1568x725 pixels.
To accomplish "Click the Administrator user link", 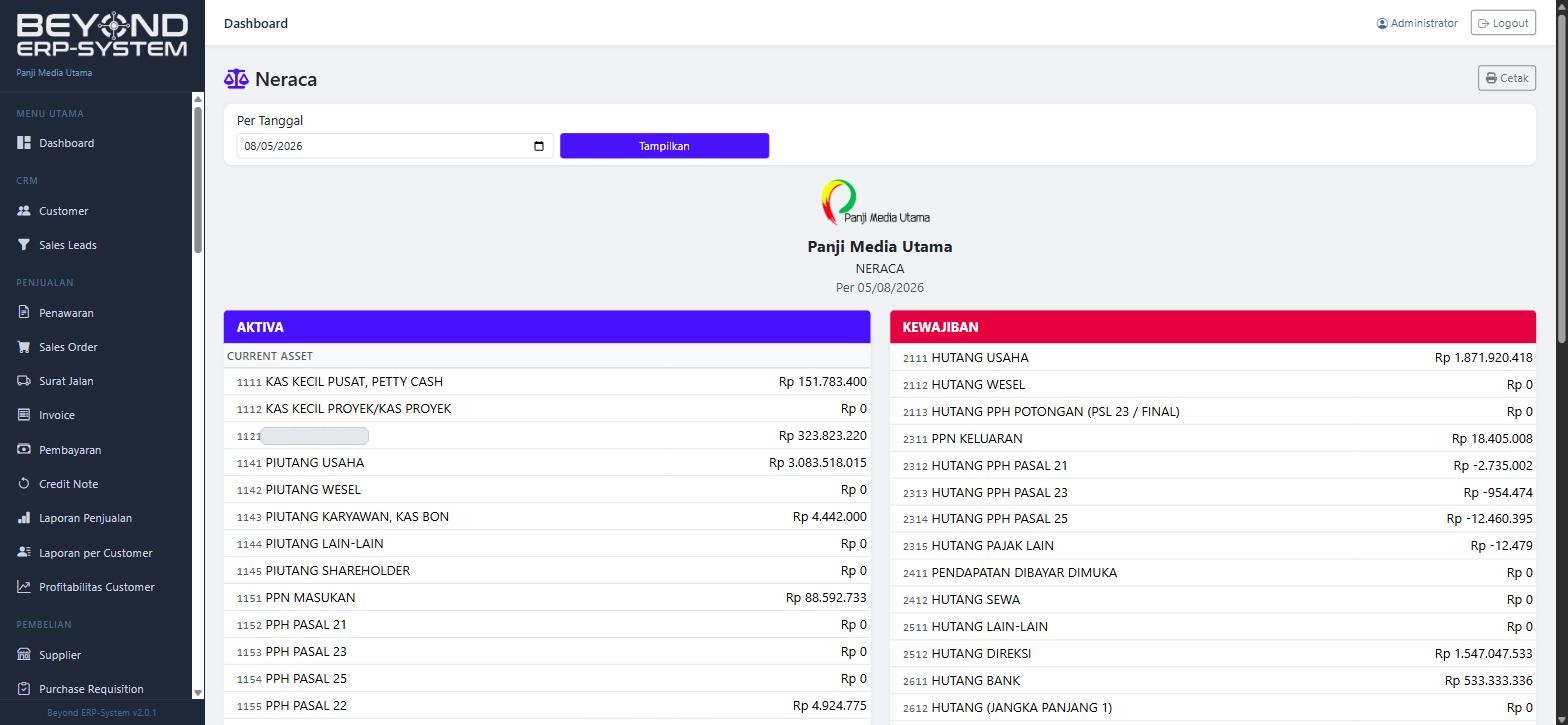I will click(1417, 23).
